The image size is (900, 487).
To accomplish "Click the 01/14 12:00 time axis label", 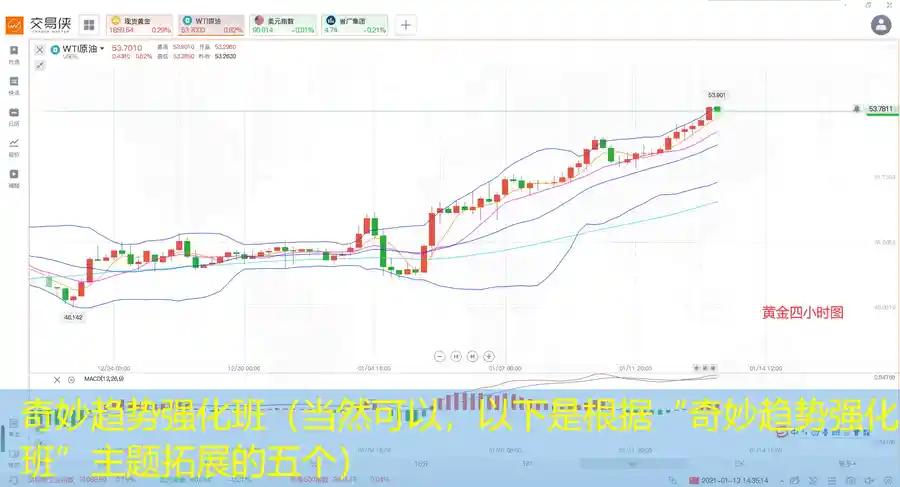I will [766, 368].
